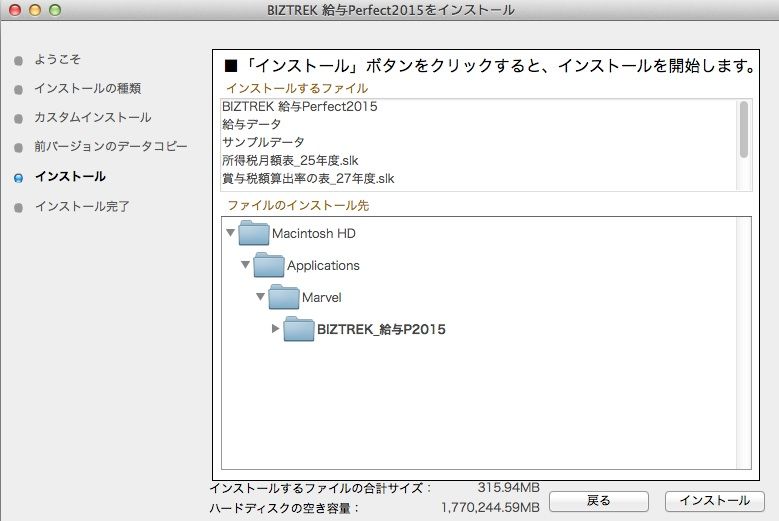Screen dimensions: 779x521
Task: Select the active インストール step
Action: pos(70,176)
